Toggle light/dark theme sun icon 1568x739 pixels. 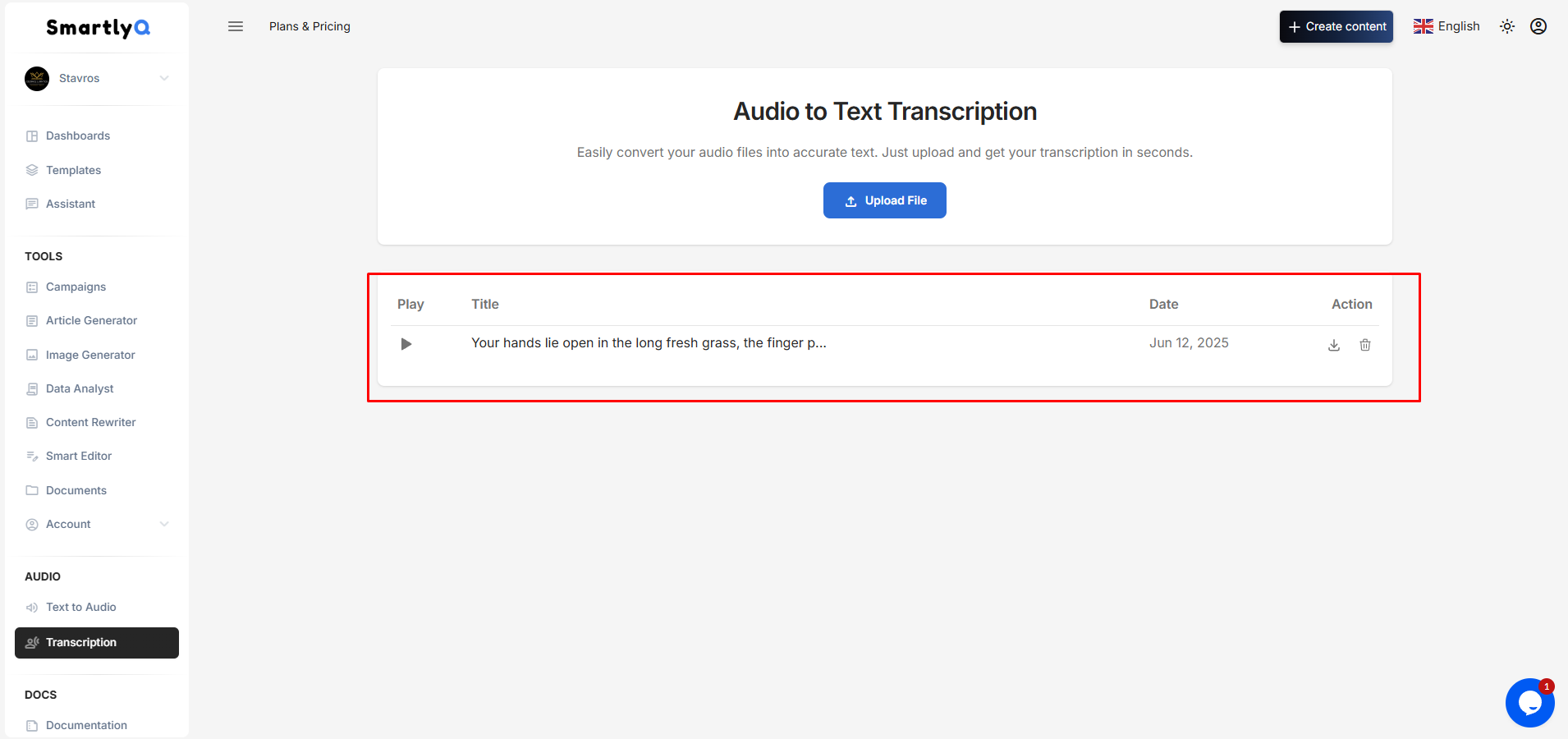point(1507,26)
